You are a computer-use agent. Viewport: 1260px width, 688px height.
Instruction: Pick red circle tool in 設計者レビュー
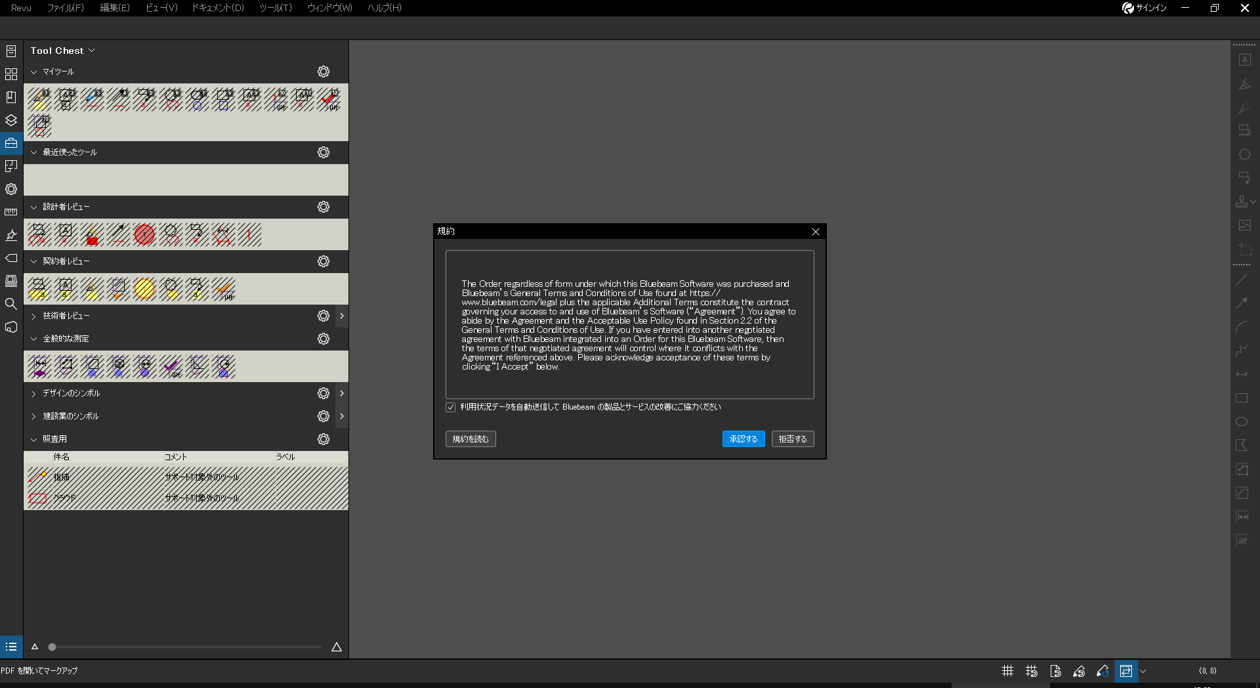(x=144, y=234)
